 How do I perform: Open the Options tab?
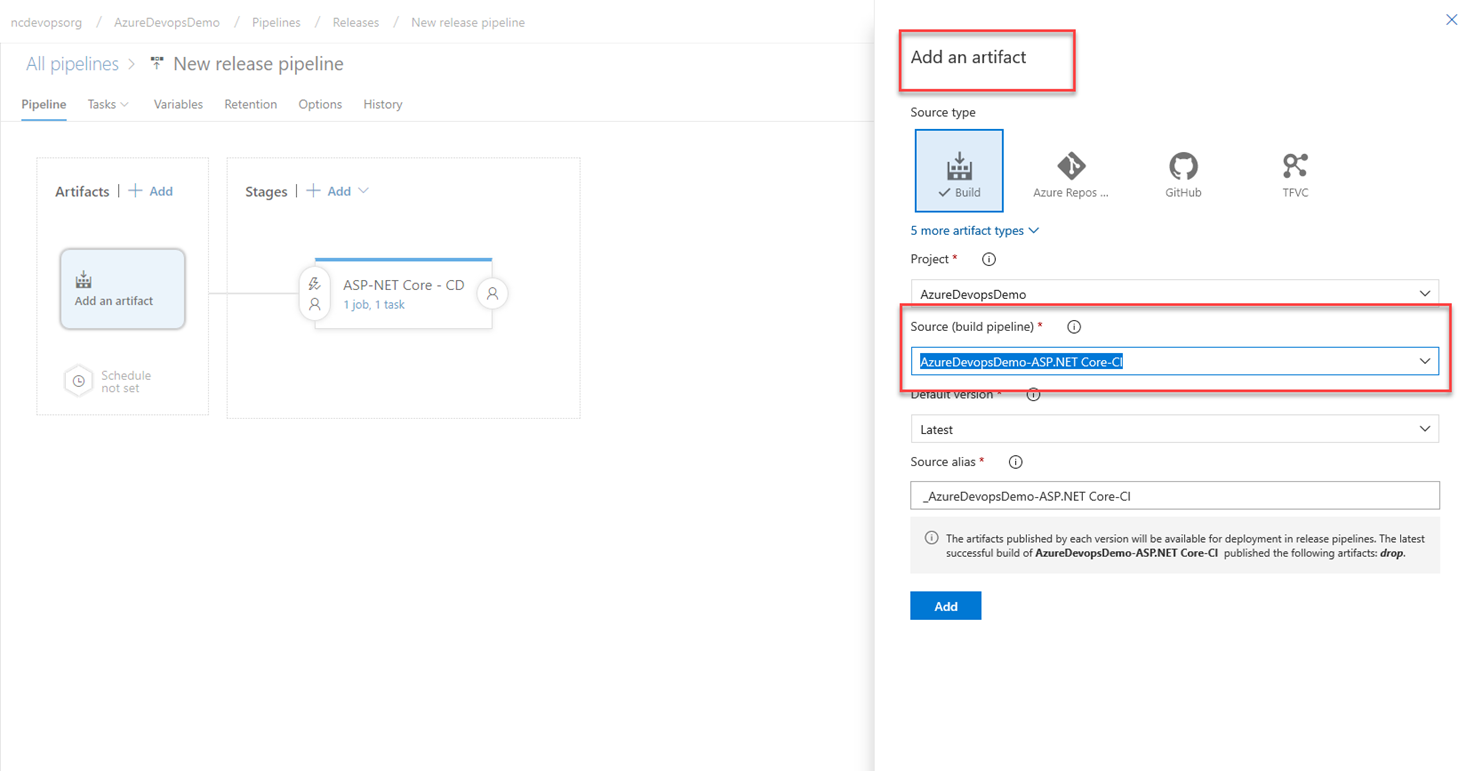click(x=320, y=104)
